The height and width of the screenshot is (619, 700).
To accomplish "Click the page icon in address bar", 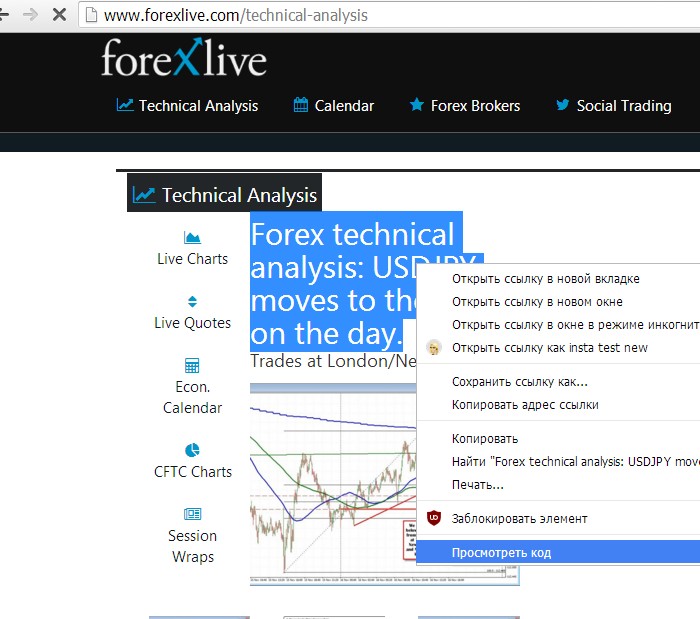I will (x=91, y=15).
